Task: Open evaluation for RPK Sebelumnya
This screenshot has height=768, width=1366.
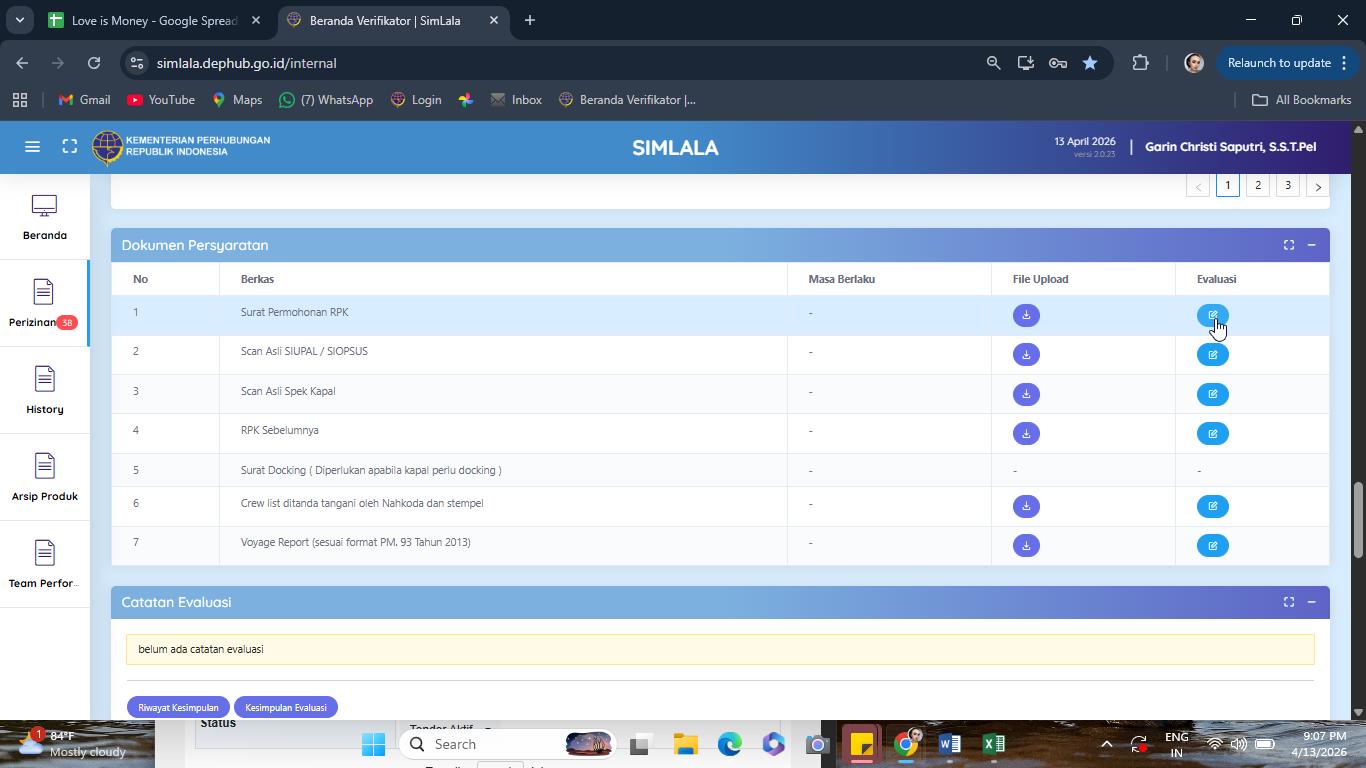Action: tap(1213, 434)
